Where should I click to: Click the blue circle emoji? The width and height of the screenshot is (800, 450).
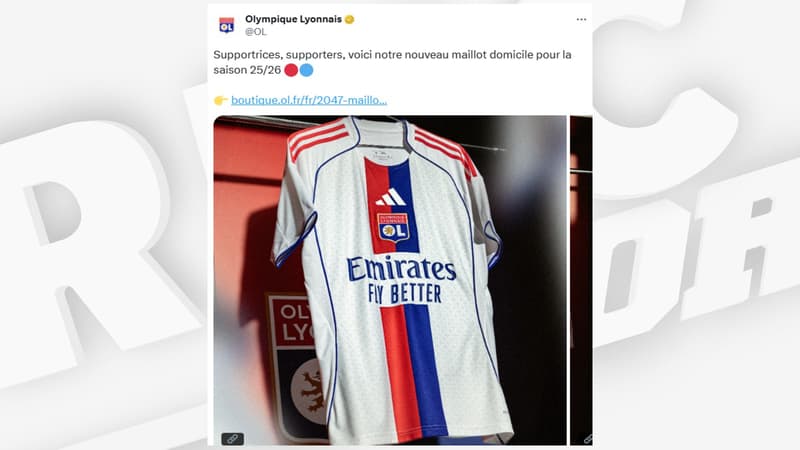point(306,70)
